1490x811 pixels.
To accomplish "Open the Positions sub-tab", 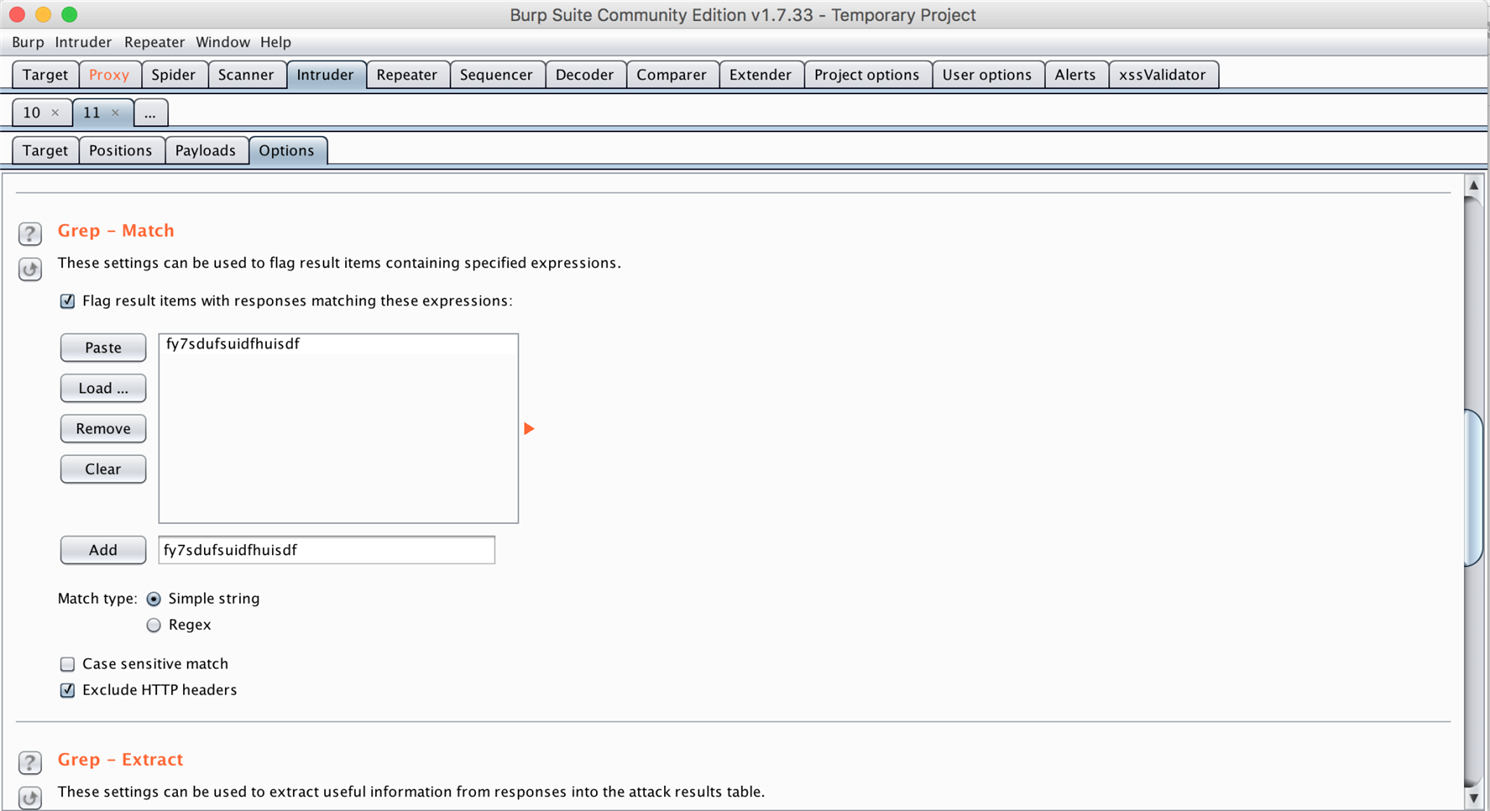I will point(121,151).
